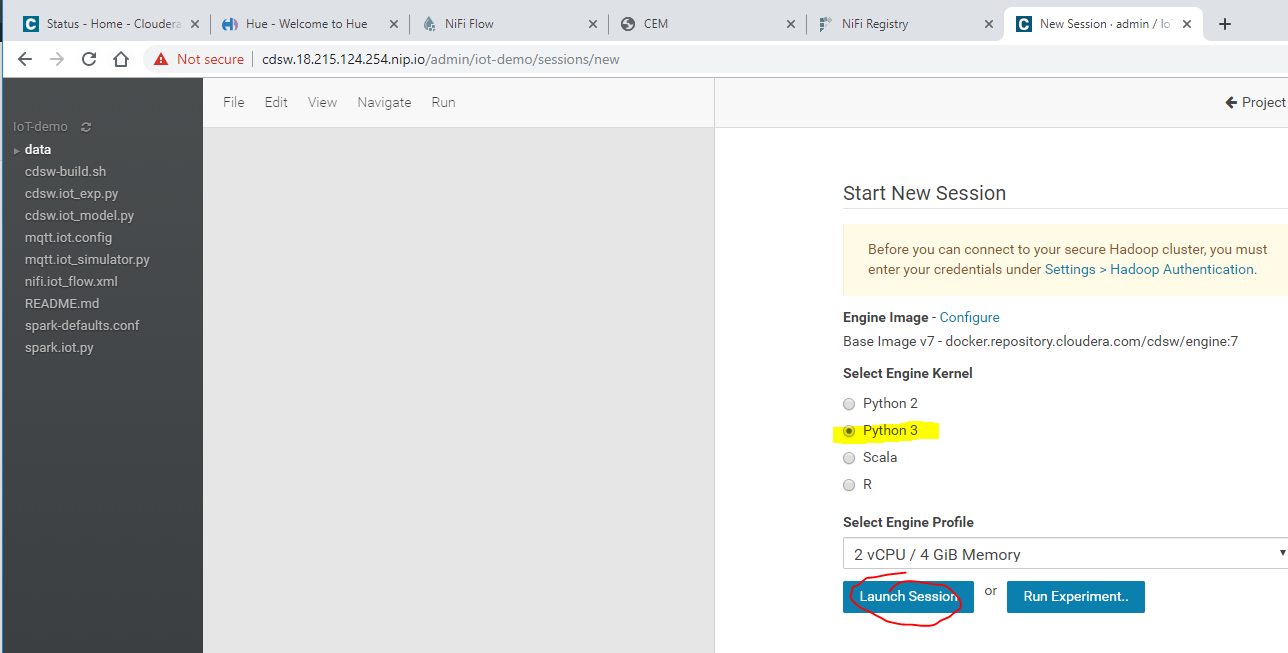Click the Not secure warning icon

click(x=161, y=59)
